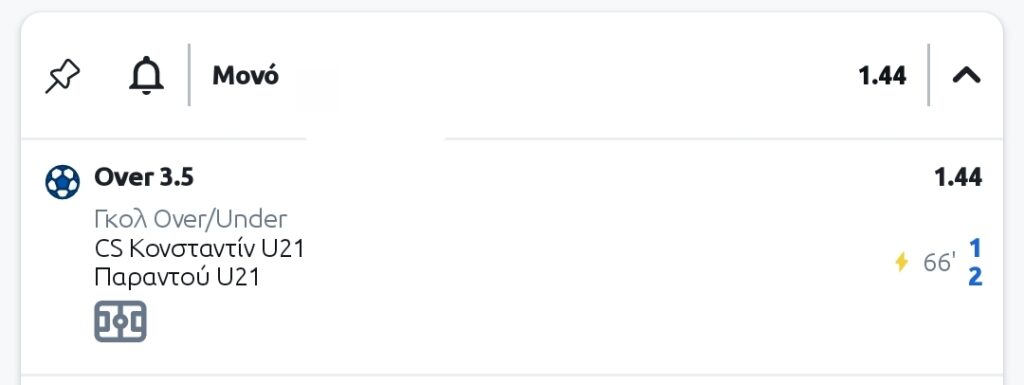Click the 66' match minute indicator
1024x385 pixels.
939,263
